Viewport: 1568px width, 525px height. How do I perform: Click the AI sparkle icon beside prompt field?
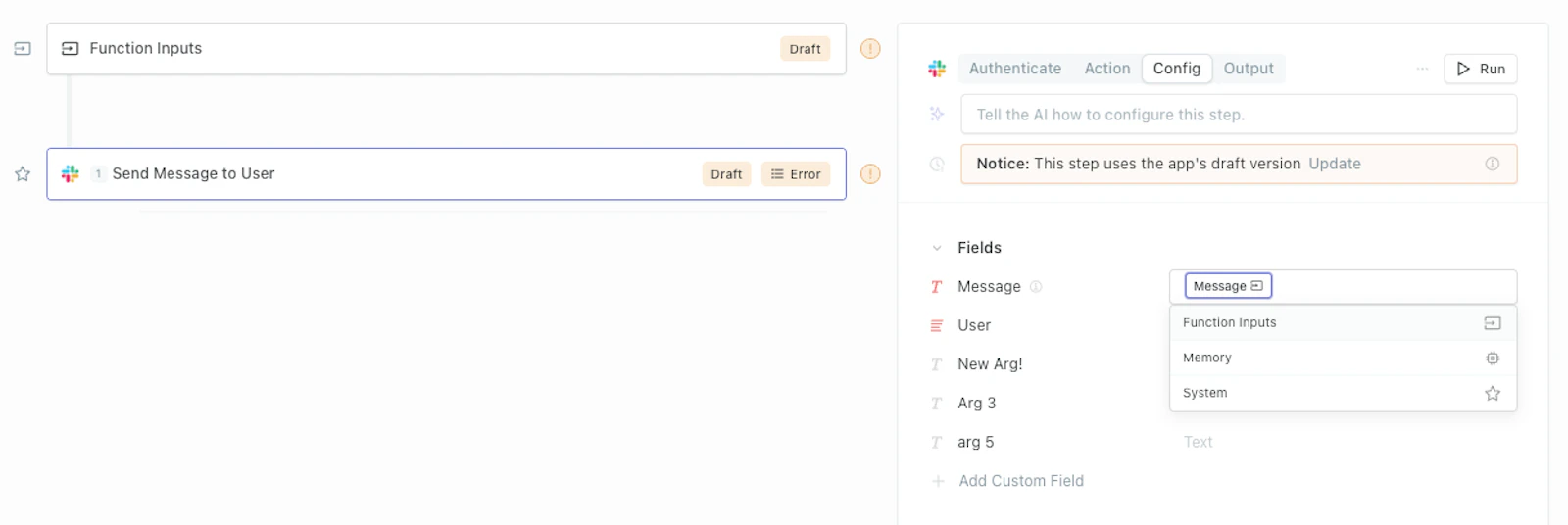937,115
